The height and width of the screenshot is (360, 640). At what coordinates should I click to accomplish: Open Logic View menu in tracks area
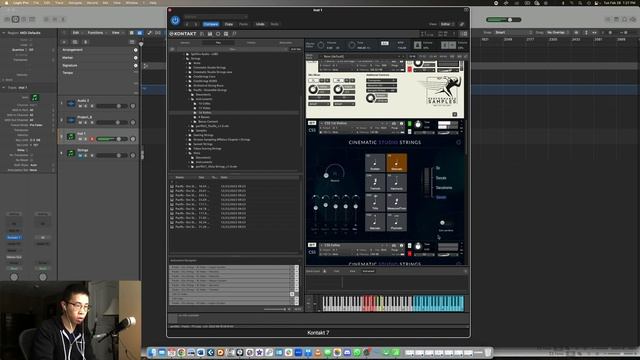[x=117, y=33]
